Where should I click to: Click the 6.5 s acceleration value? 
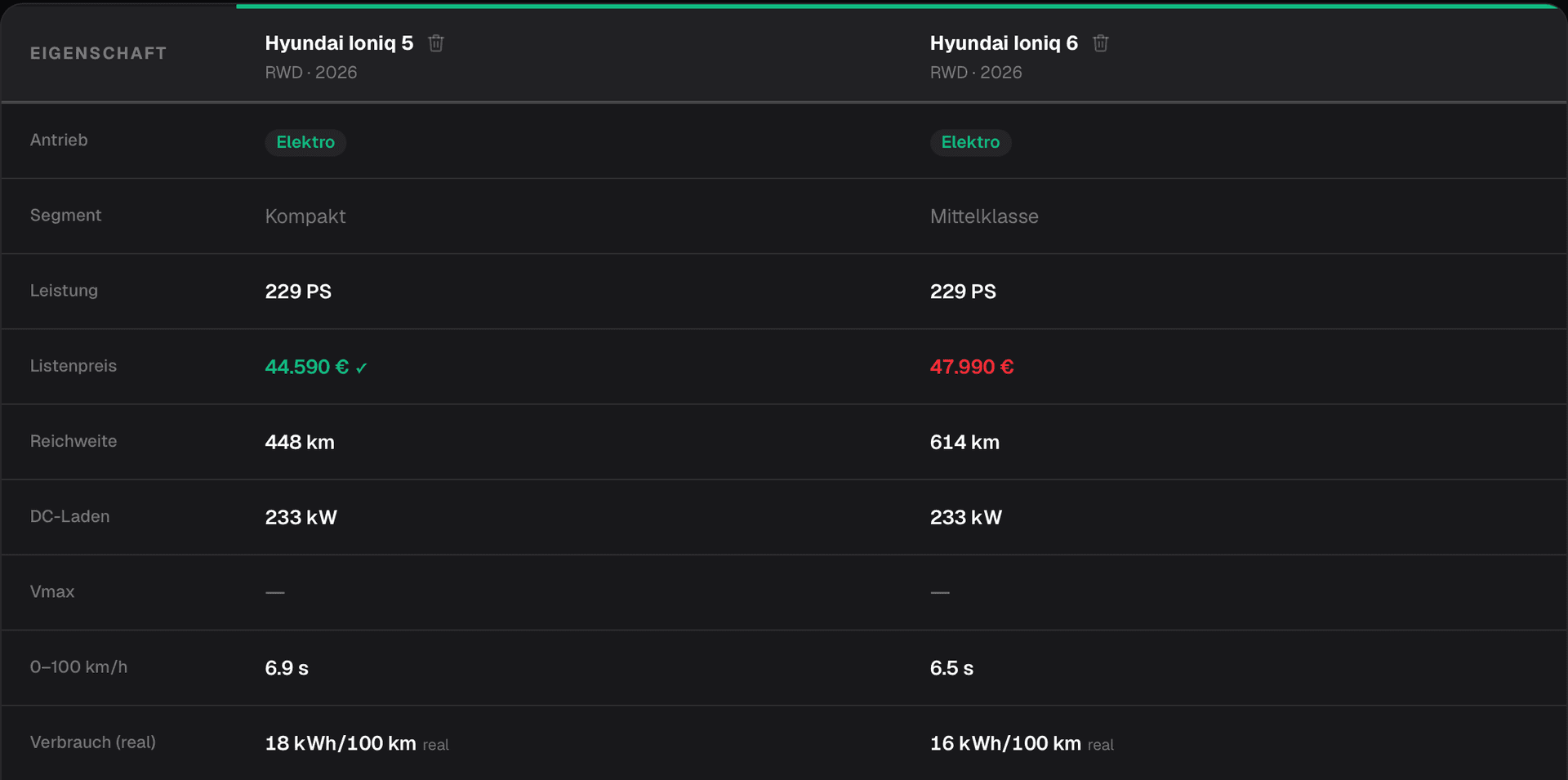coord(951,668)
